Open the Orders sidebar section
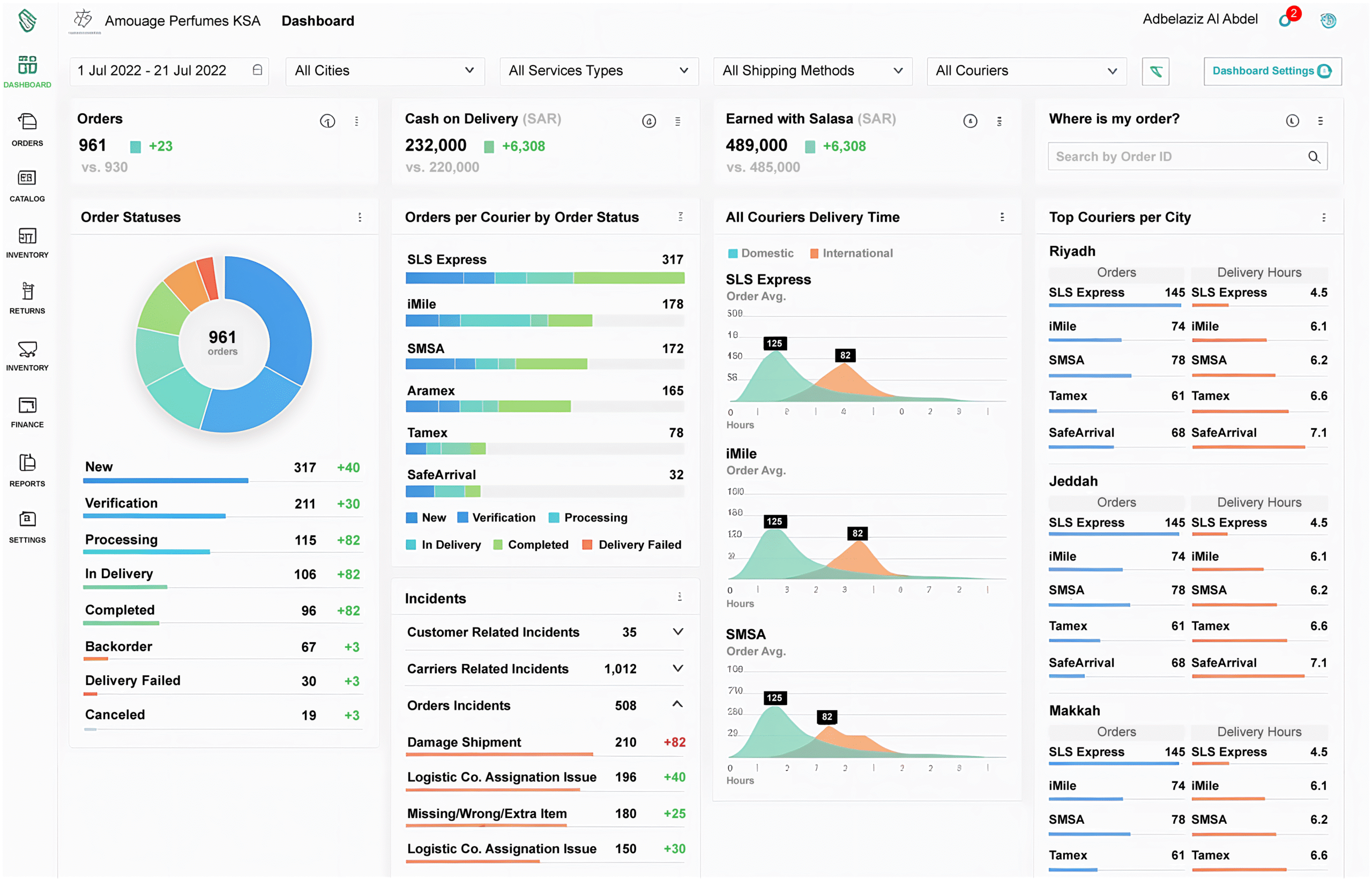The image size is (1372, 879). [x=27, y=130]
